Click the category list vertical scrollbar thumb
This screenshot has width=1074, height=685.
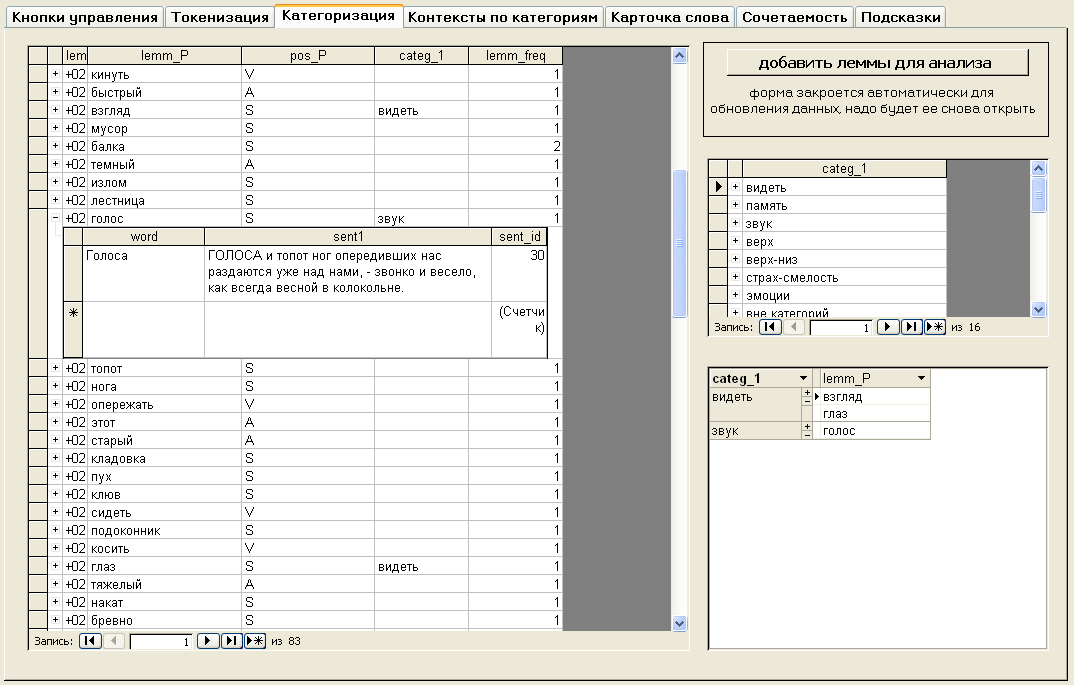1038,195
